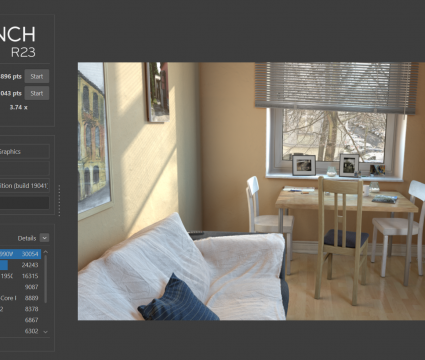Screen dimensions: 425x360
Task: Click the R23 version label
Action: [23, 52]
